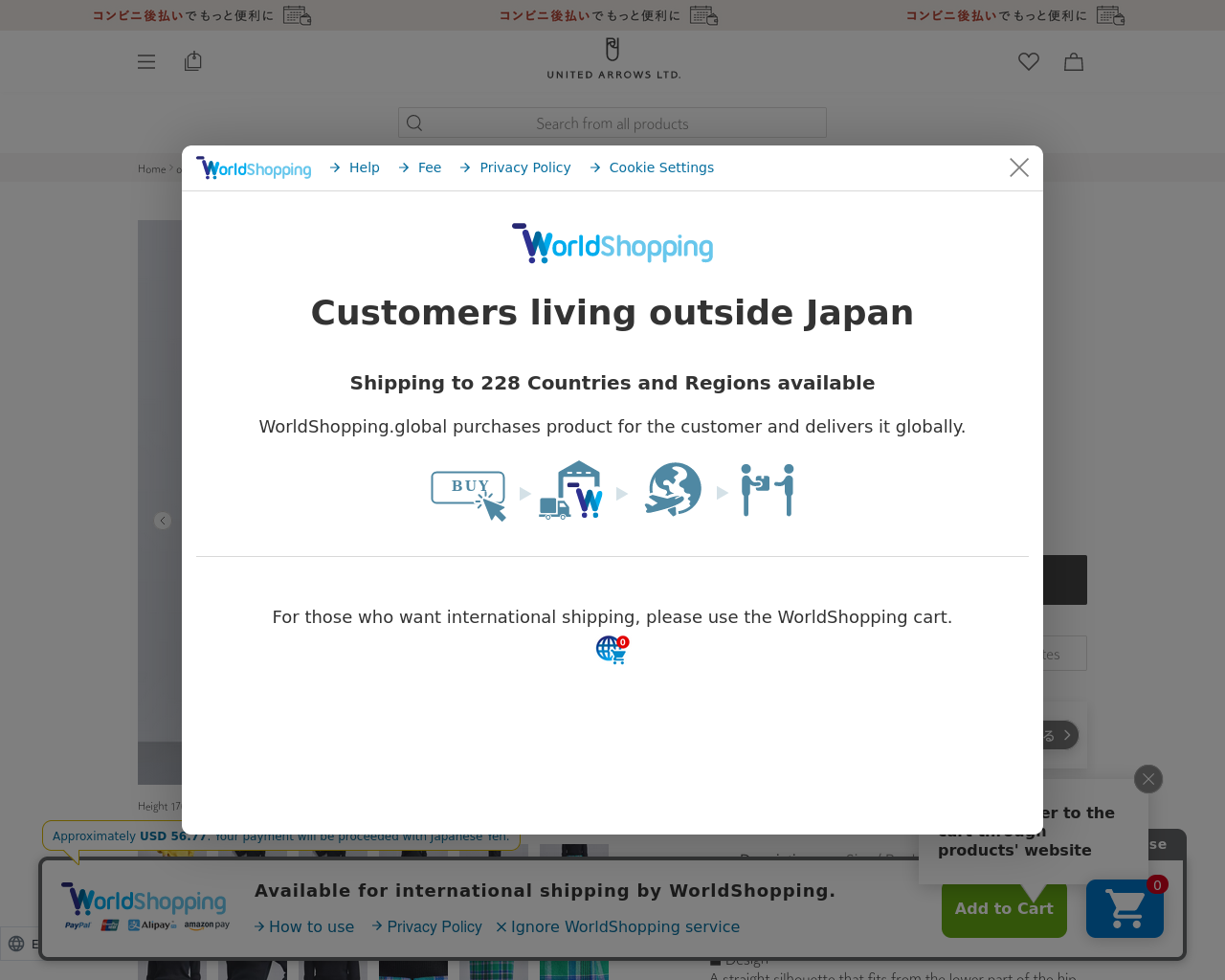Click the warehouse truck step icon
The width and height of the screenshot is (1225, 980).
(x=571, y=490)
